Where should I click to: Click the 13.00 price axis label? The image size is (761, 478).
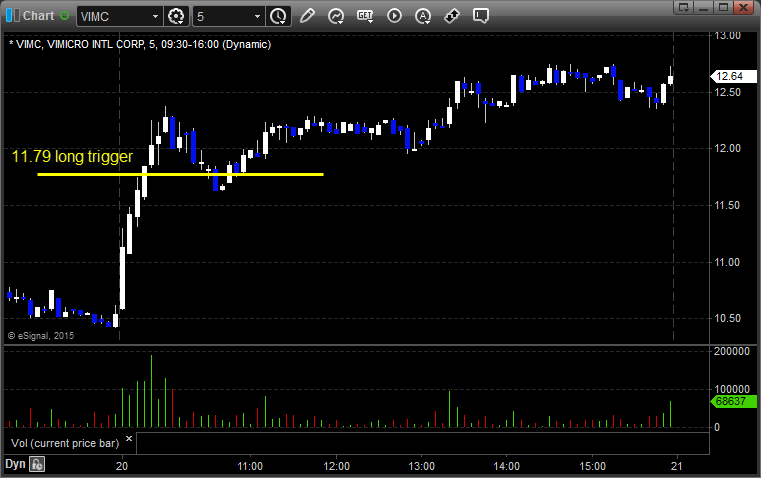tap(728, 35)
